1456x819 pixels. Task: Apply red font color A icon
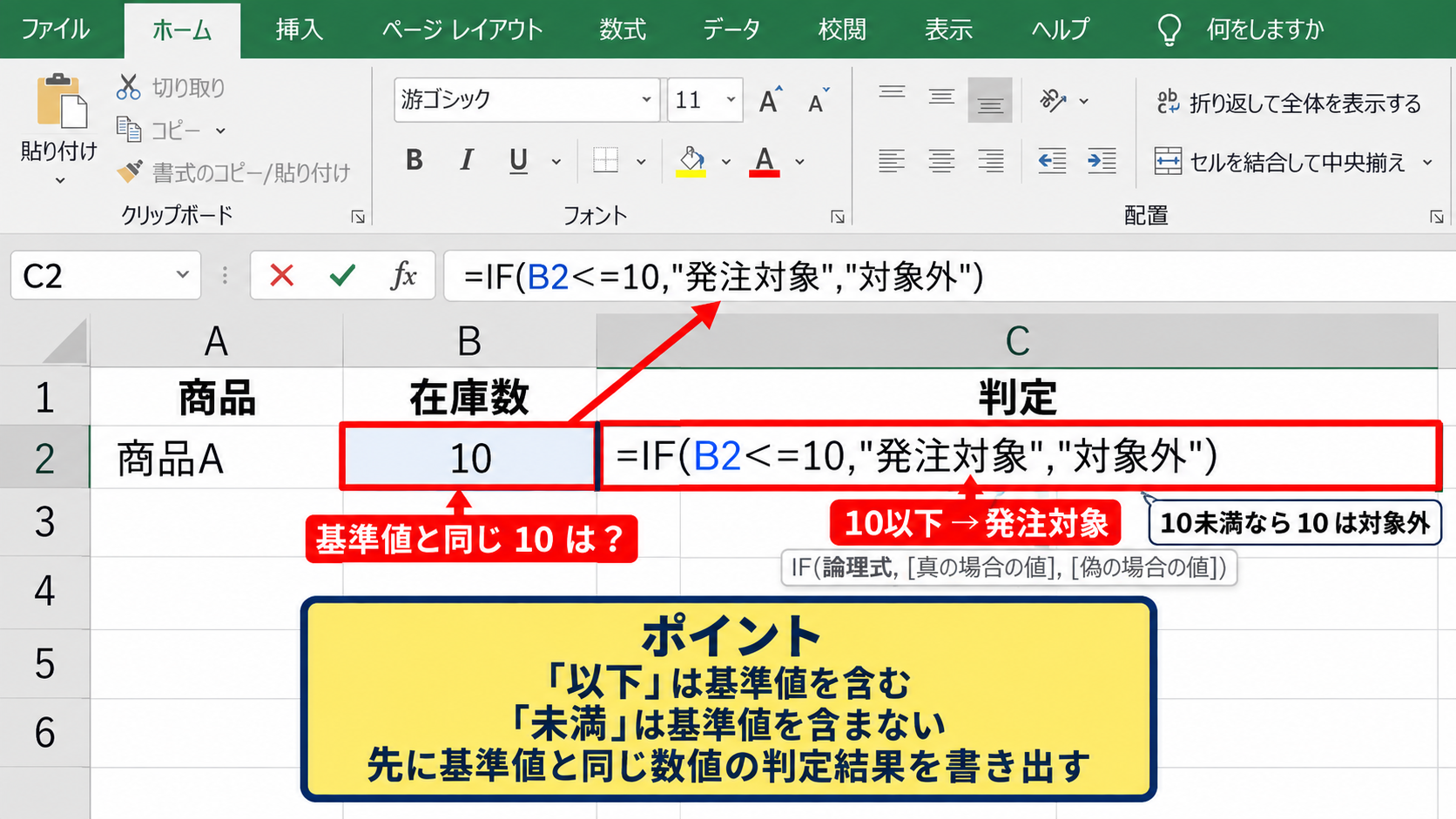pos(765,161)
